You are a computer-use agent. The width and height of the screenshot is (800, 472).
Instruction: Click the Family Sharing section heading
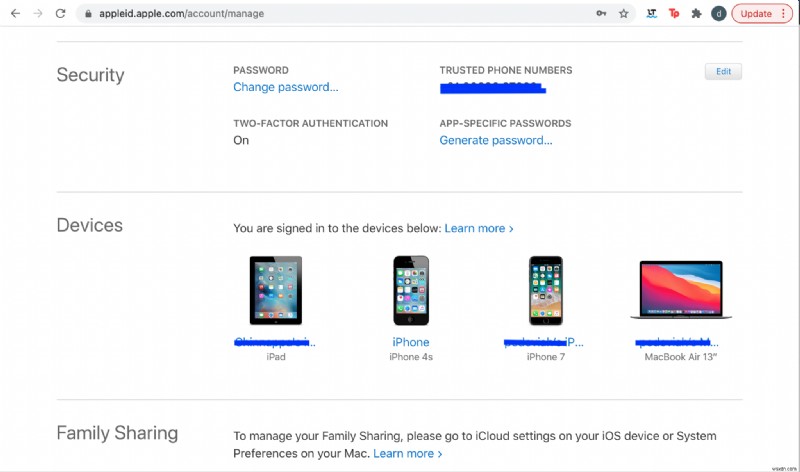pos(117,433)
